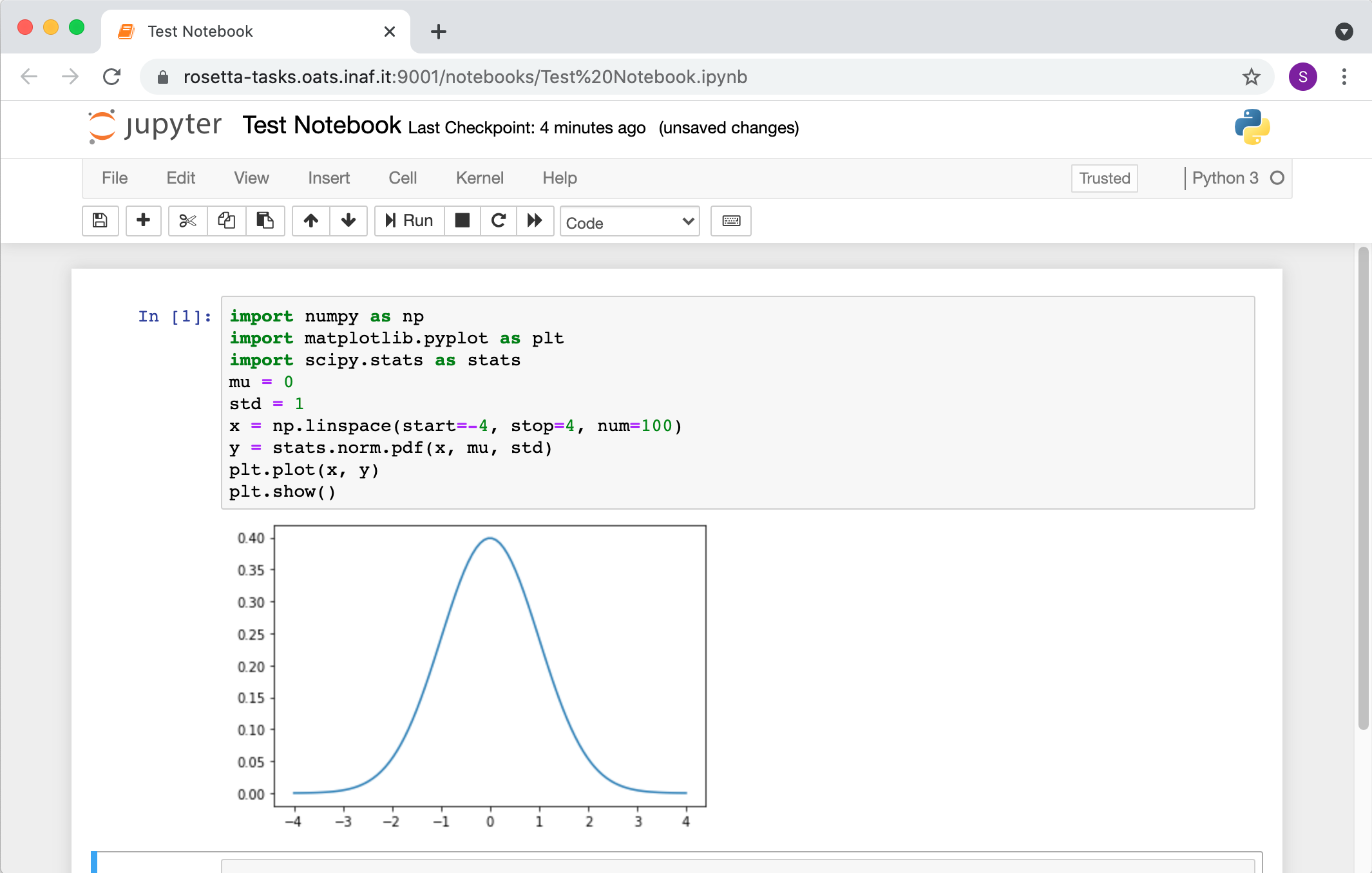Click the Python logo icon
Viewport: 1372px width, 873px height.
pos(1252,126)
